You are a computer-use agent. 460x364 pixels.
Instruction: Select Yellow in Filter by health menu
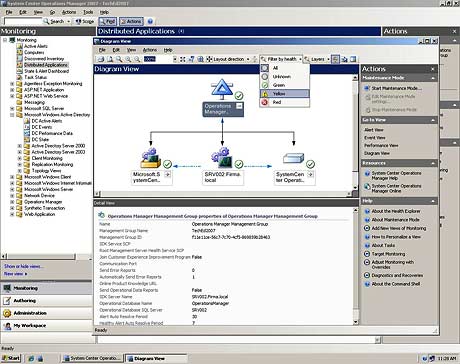point(285,94)
